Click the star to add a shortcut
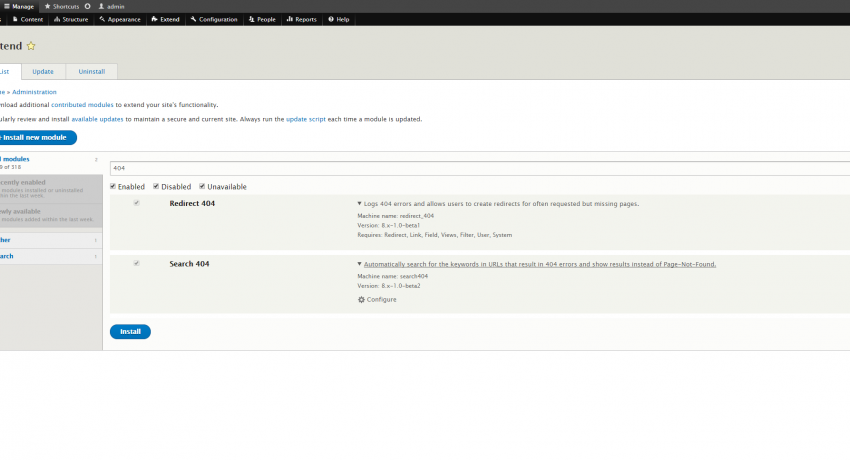The image size is (850, 460). [x=31, y=46]
